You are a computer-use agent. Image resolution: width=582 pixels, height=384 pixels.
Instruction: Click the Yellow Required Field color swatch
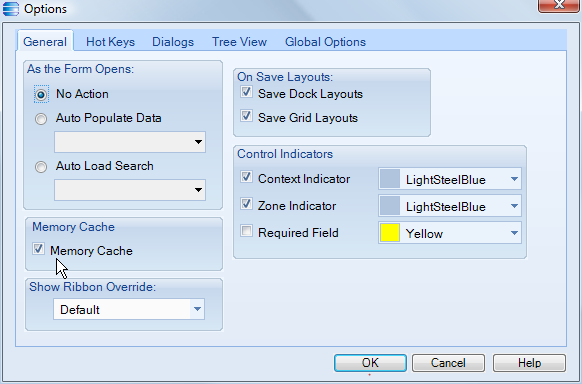390,233
